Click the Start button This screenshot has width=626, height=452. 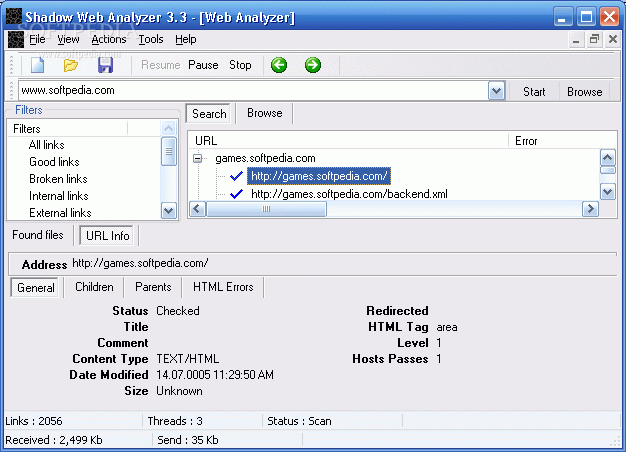(534, 92)
